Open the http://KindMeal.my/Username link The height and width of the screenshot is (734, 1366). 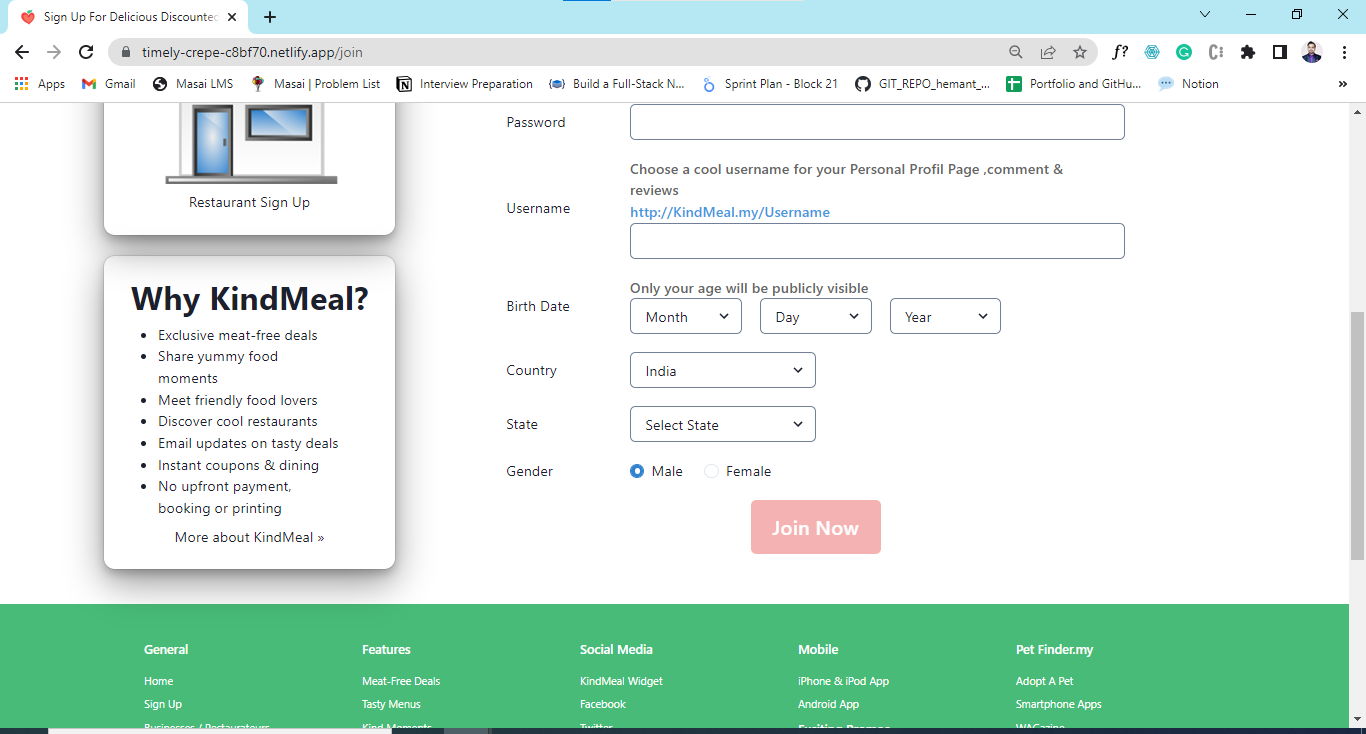(730, 212)
